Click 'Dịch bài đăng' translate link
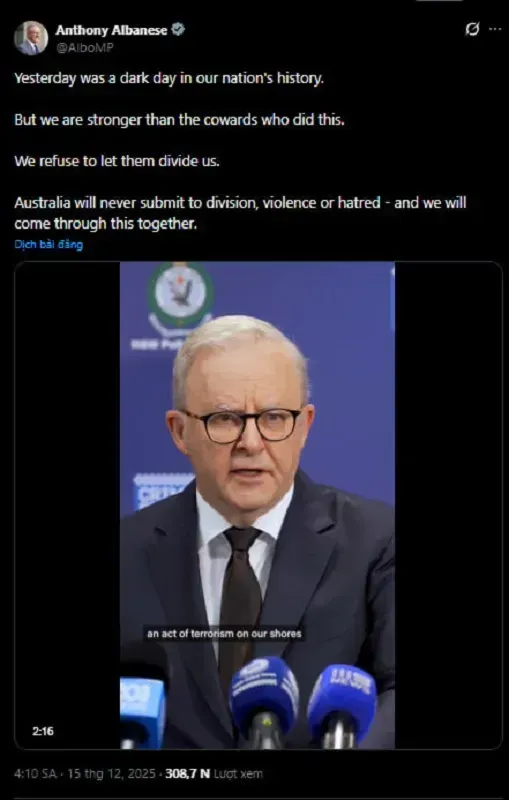The width and height of the screenshot is (509, 800). point(48,244)
